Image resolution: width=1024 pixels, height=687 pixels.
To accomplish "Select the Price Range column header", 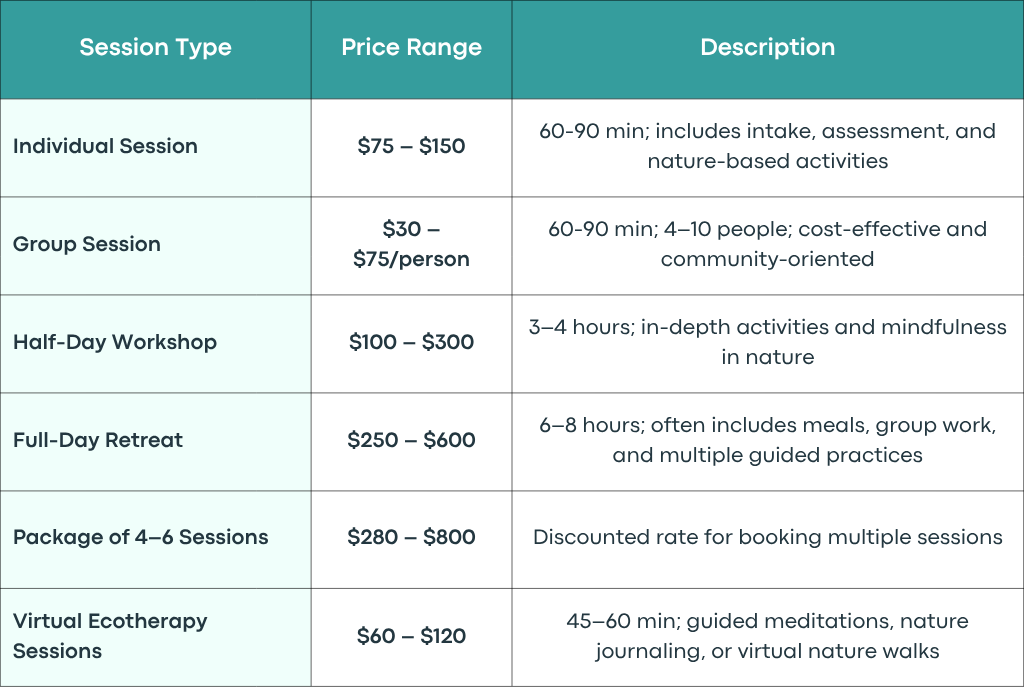I will (411, 47).
